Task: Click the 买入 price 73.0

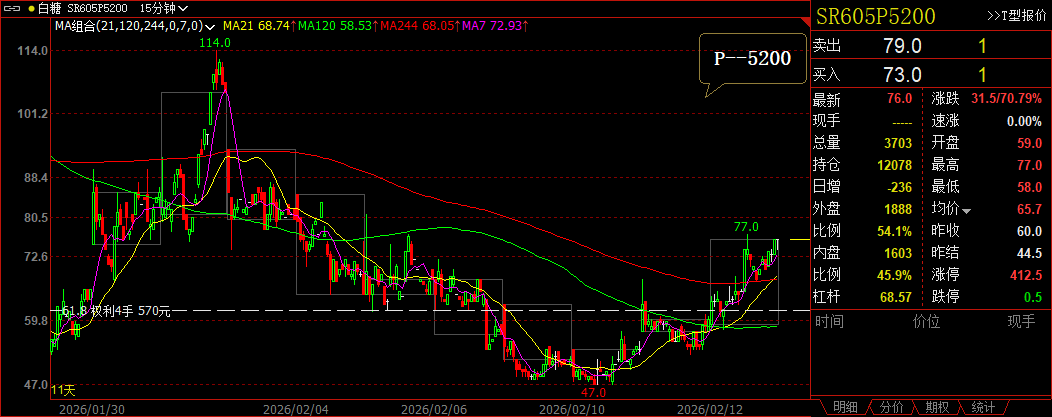Action: tap(902, 74)
